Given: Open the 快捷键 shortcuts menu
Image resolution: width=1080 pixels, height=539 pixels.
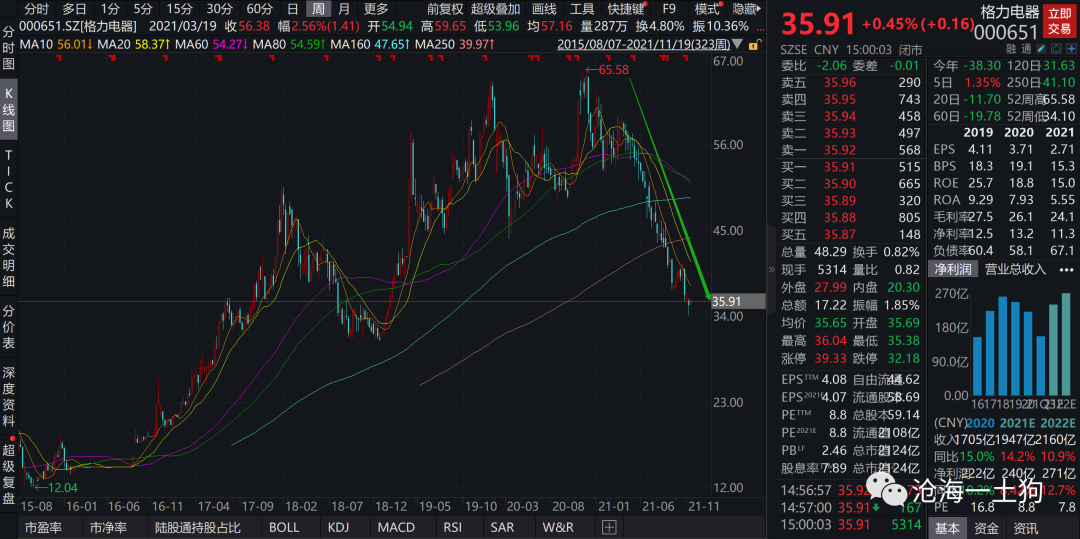Looking at the screenshot, I should (x=626, y=9).
